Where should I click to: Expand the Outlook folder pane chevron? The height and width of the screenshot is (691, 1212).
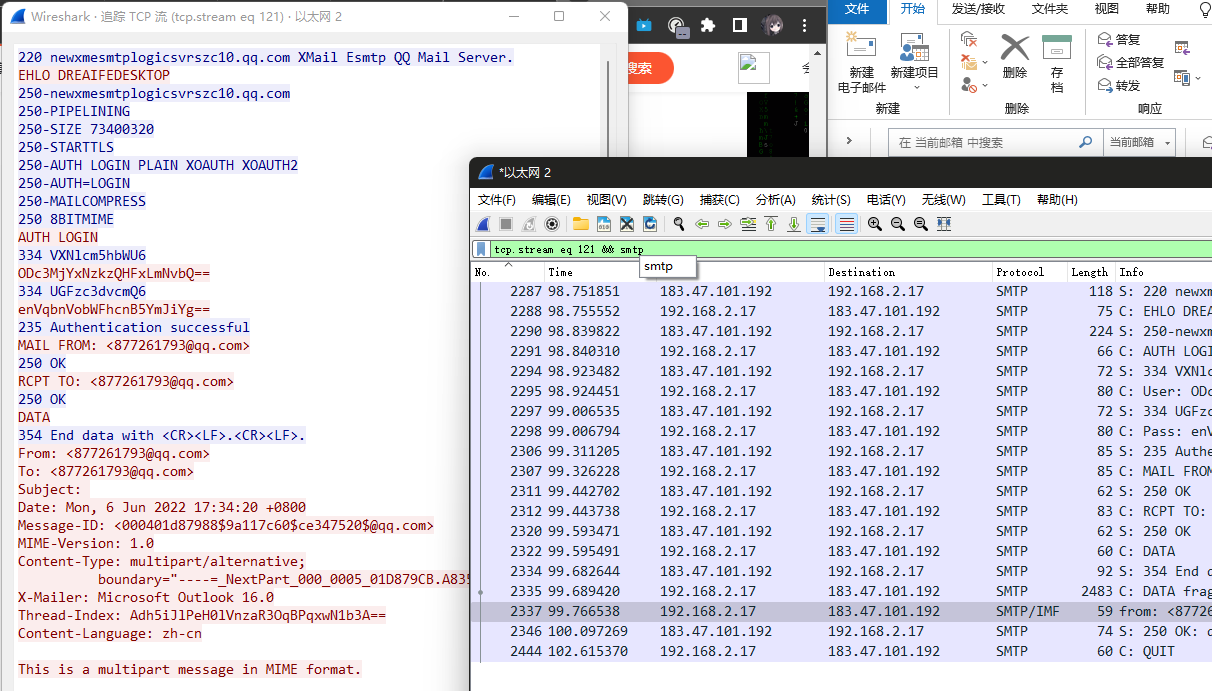850,141
